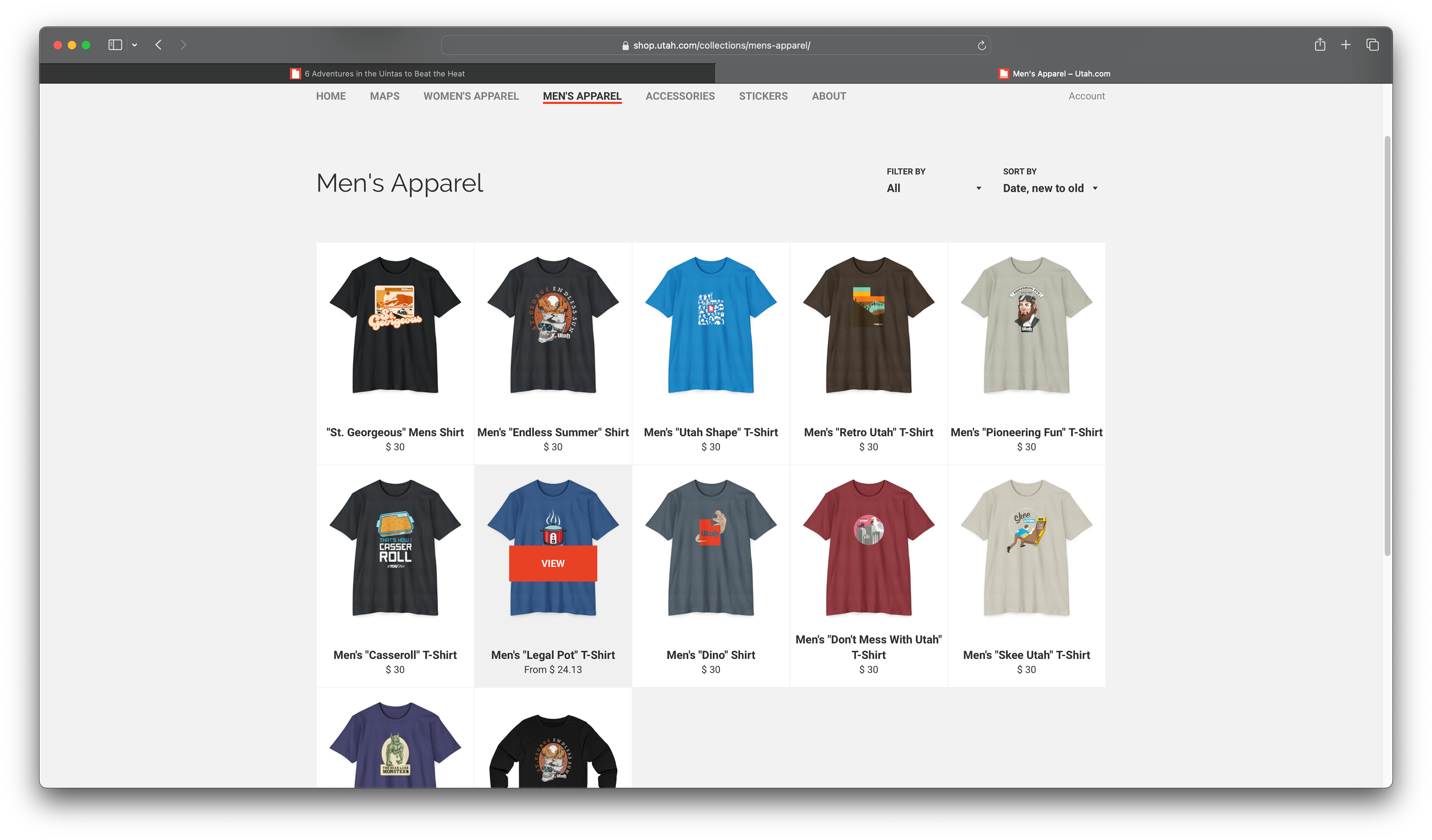Reload the page with the refresh icon
Viewport: 1432px width, 840px height.
[x=982, y=45]
